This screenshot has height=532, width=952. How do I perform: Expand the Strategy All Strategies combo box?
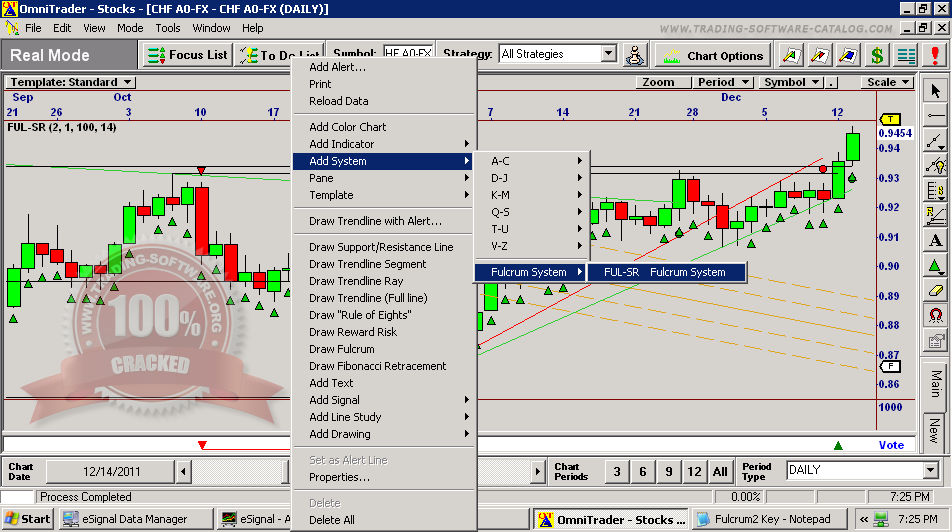pos(608,54)
